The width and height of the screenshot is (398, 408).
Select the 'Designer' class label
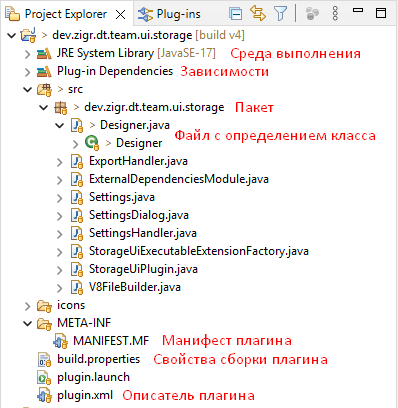[139, 143]
